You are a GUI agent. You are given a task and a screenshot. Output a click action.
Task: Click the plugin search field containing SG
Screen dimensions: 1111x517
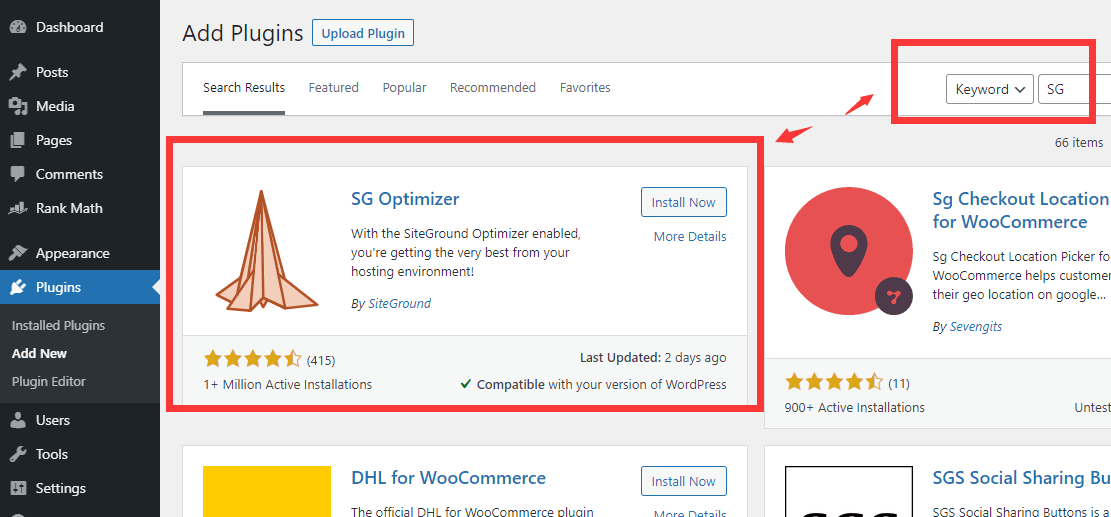(1074, 89)
